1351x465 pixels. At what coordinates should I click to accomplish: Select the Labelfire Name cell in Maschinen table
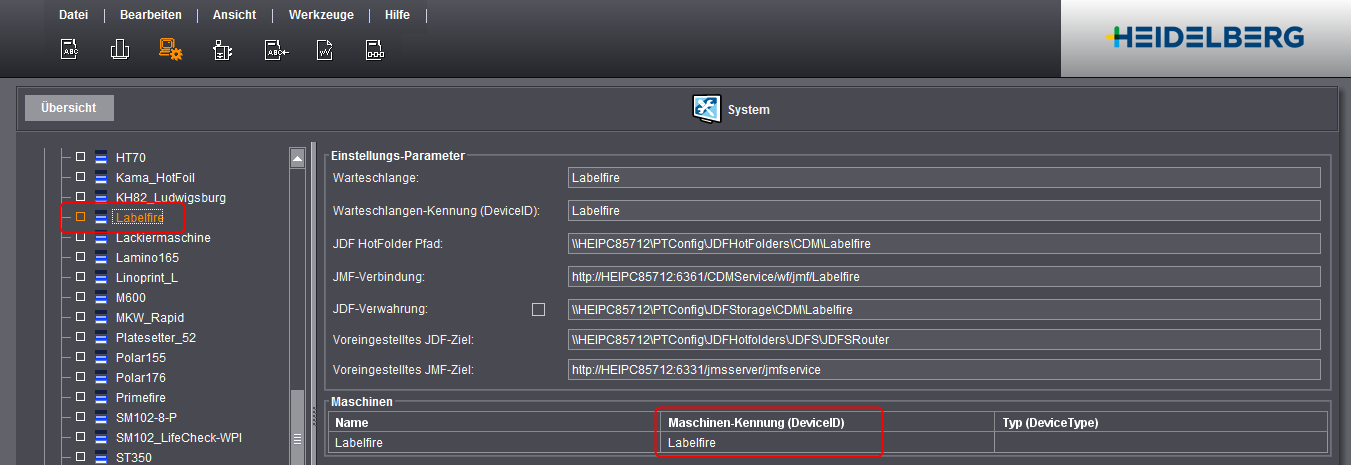pos(494,442)
